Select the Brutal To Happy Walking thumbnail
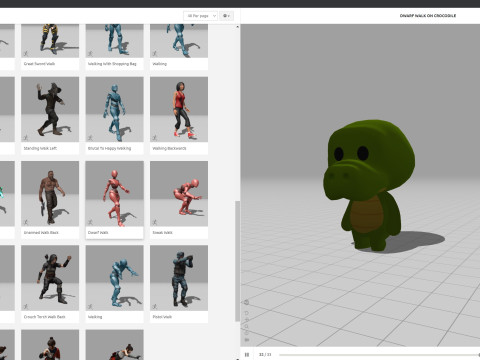The height and width of the screenshot is (360, 480). [x=114, y=109]
